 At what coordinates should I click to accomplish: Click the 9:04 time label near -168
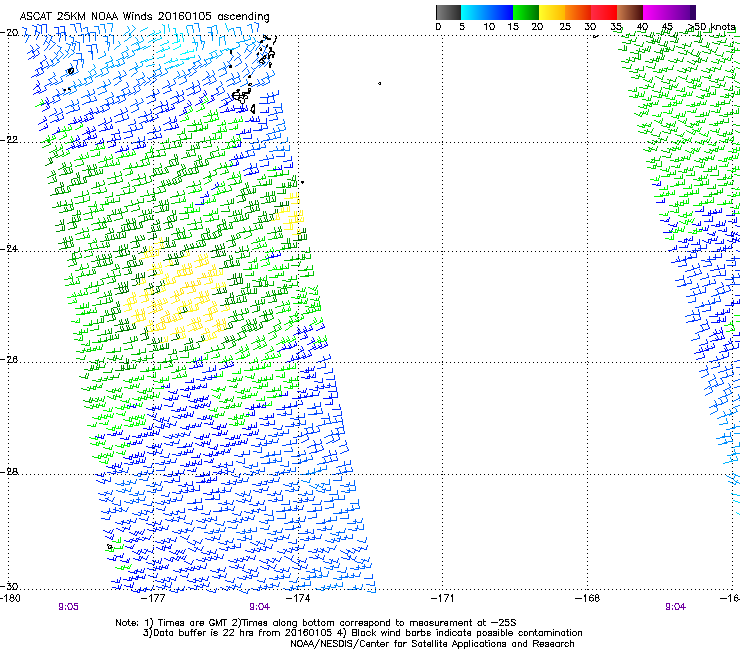pos(675,607)
